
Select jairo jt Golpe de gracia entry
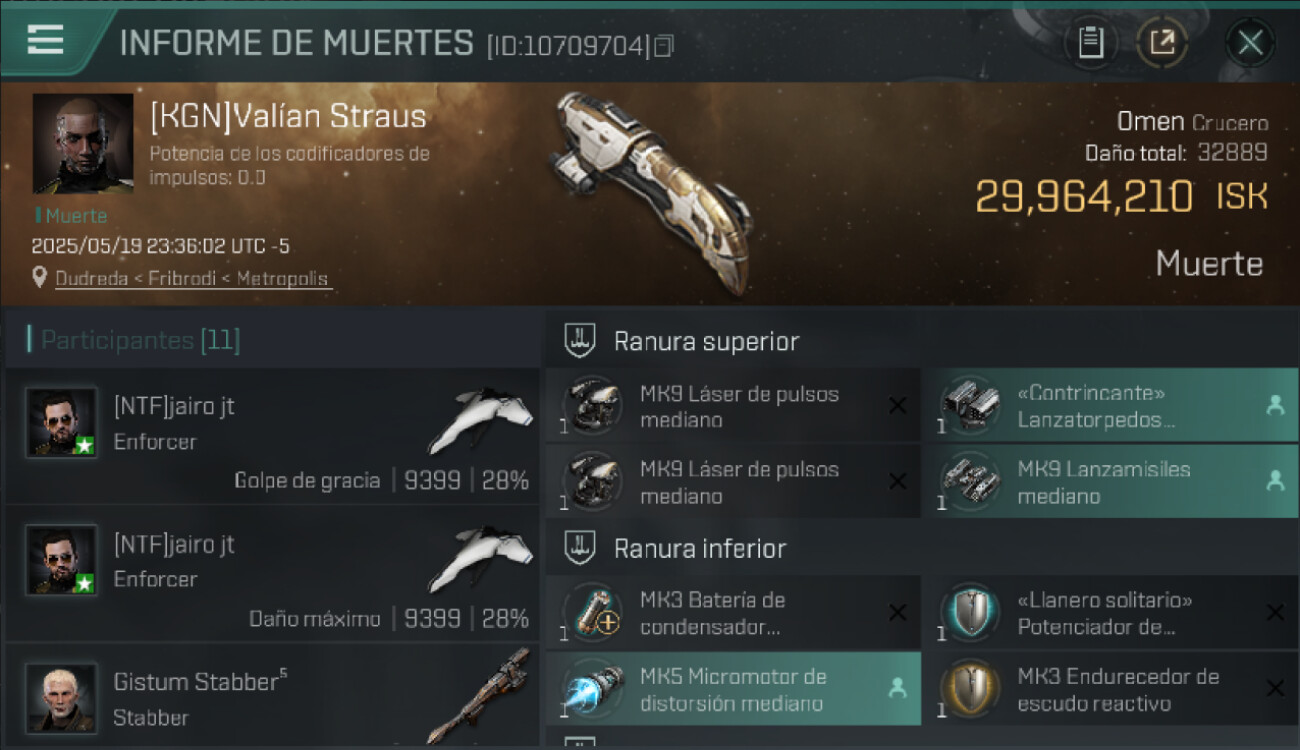point(272,436)
